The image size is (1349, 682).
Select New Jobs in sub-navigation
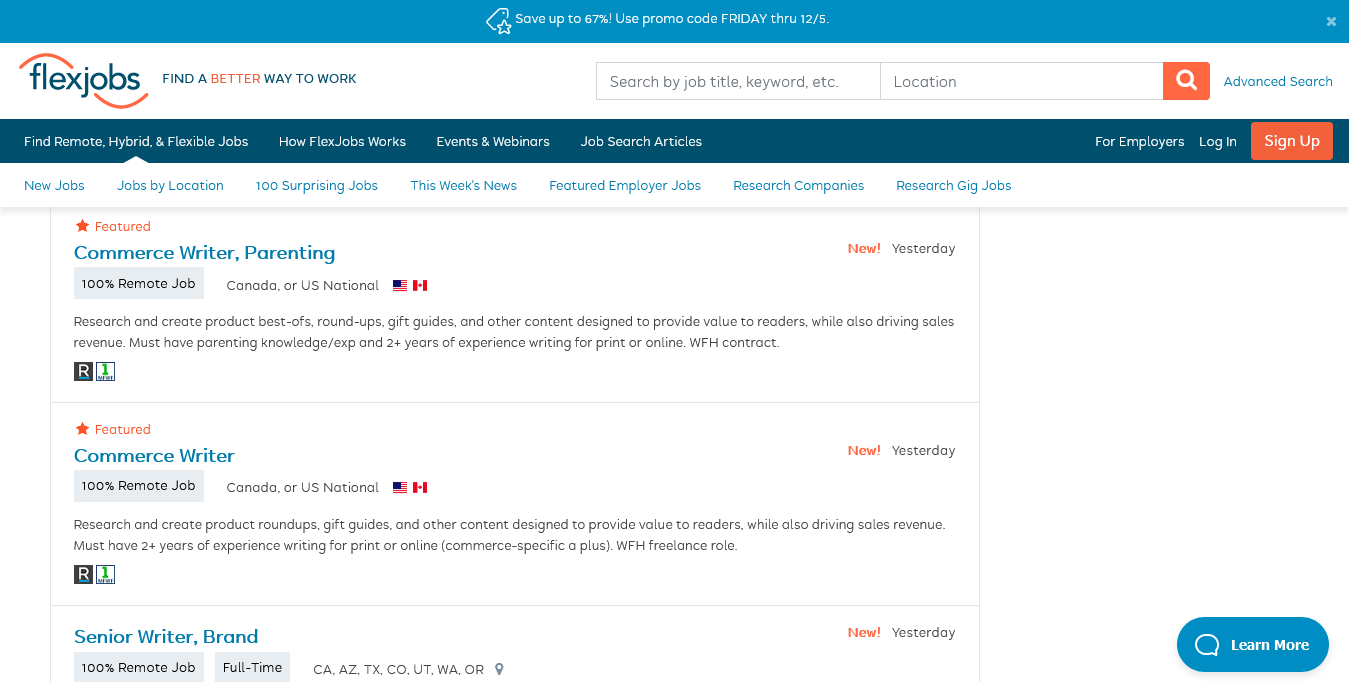coord(54,185)
